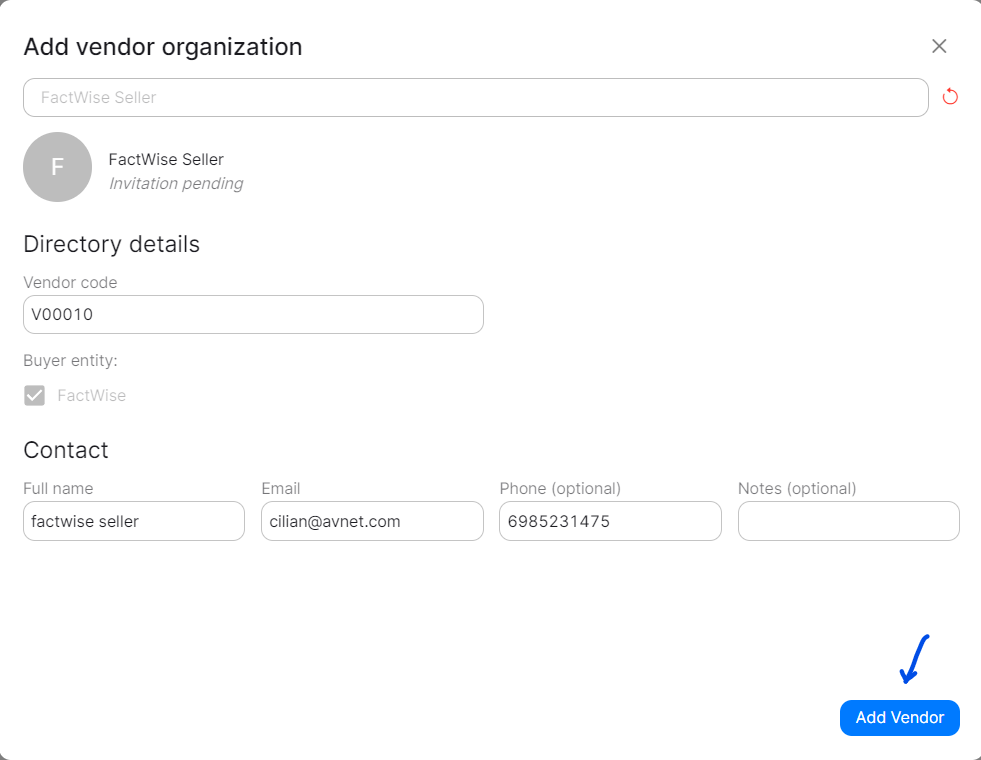The height and width of the screenshot is (760, 981).
Task: Click the Email field showing cilian@avnet.com
Action: [371, 521]
